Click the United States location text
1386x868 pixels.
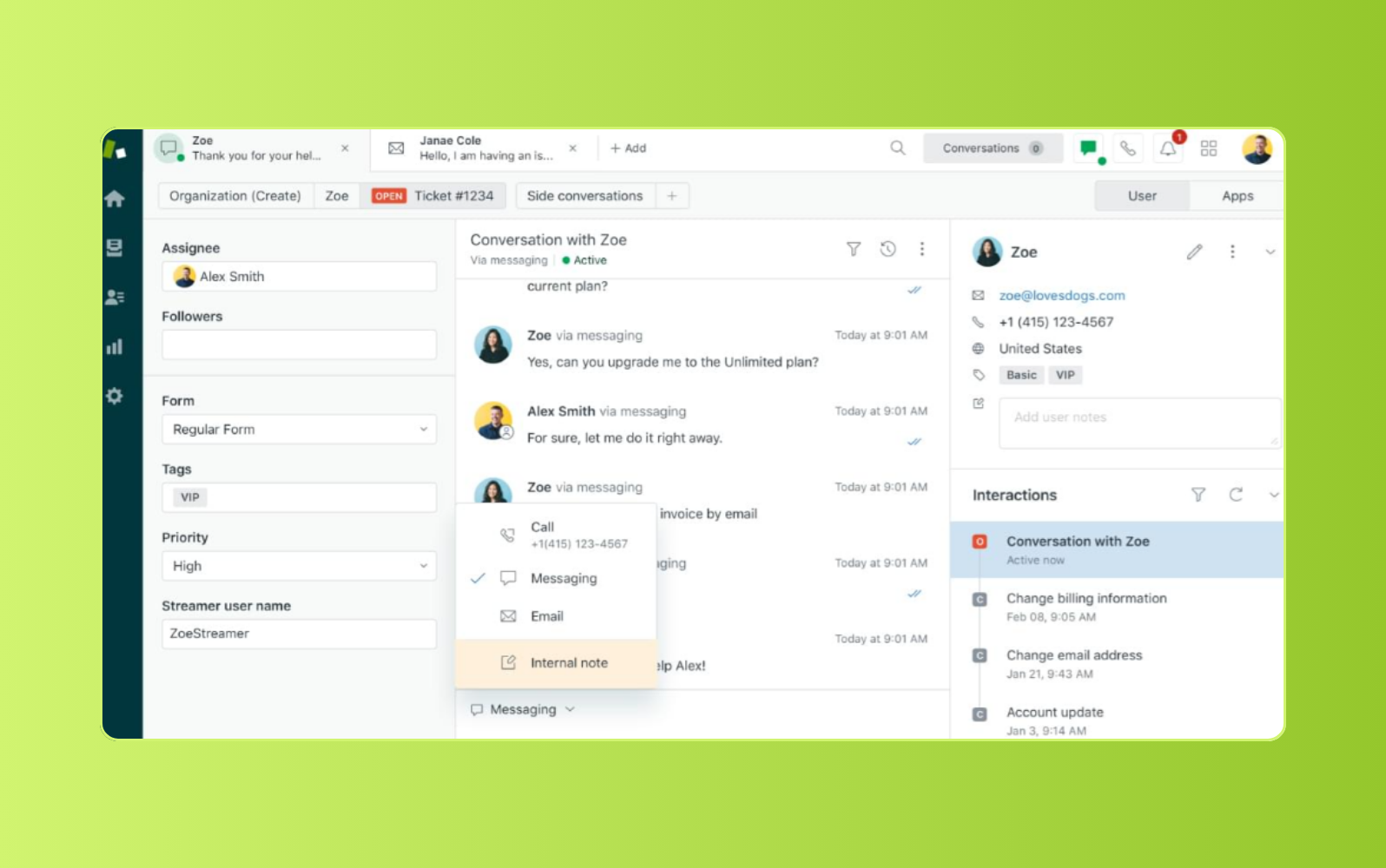[1040, 349]
